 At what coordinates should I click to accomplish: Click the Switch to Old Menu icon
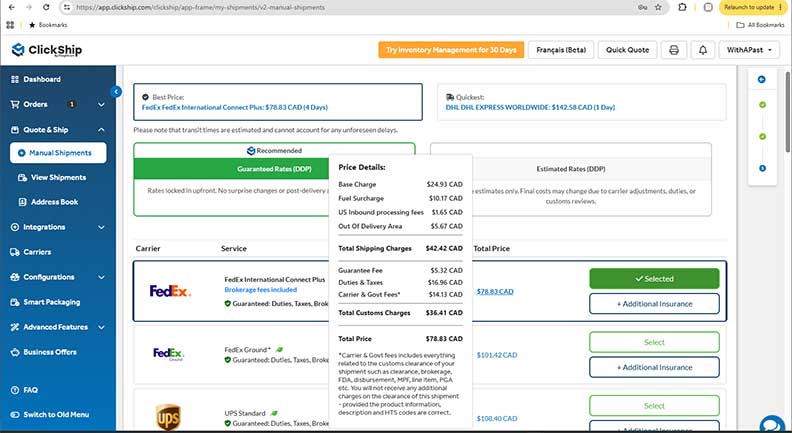click(15, 415)
